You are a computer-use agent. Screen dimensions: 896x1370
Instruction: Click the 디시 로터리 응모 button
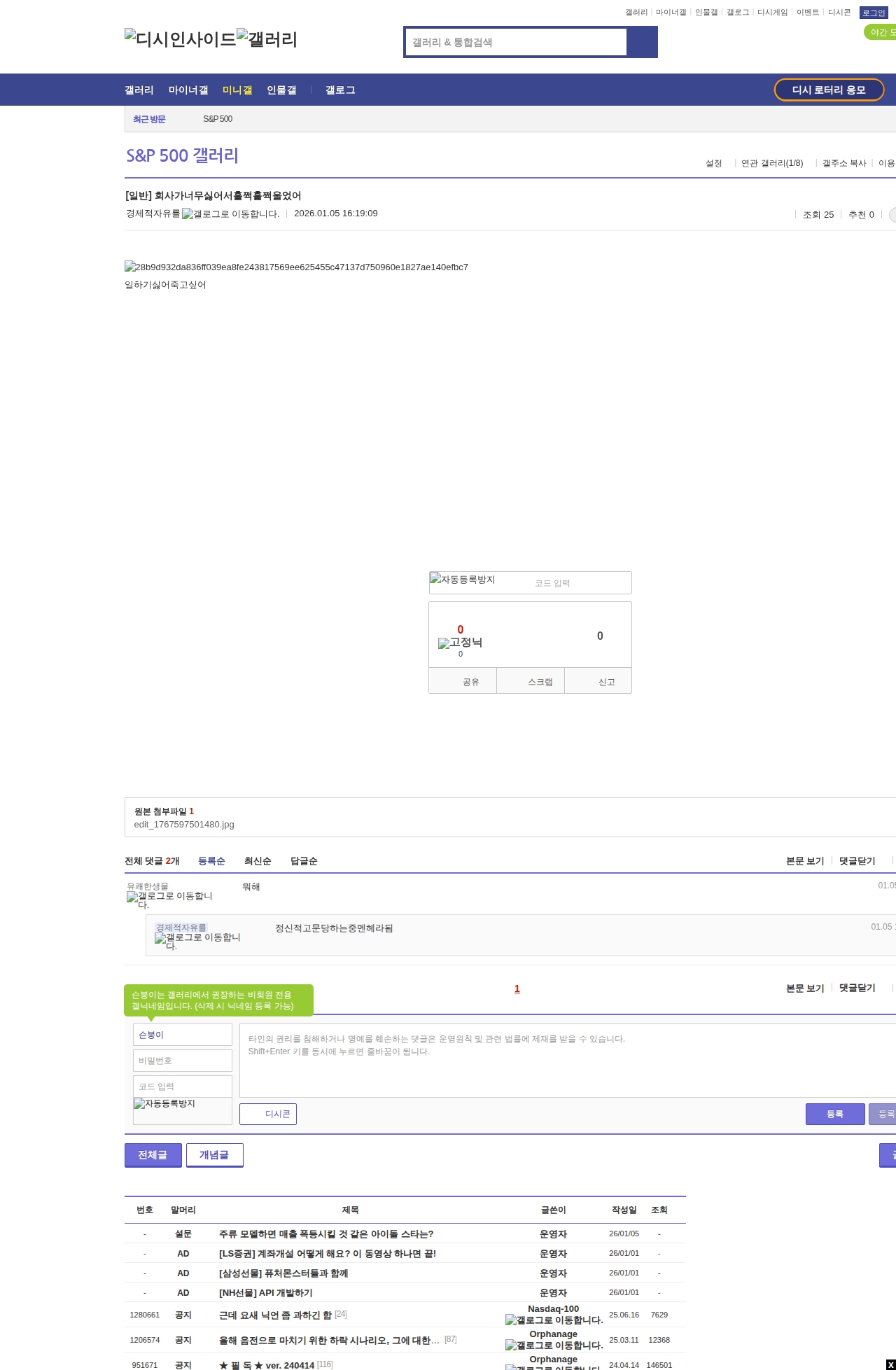829,90
